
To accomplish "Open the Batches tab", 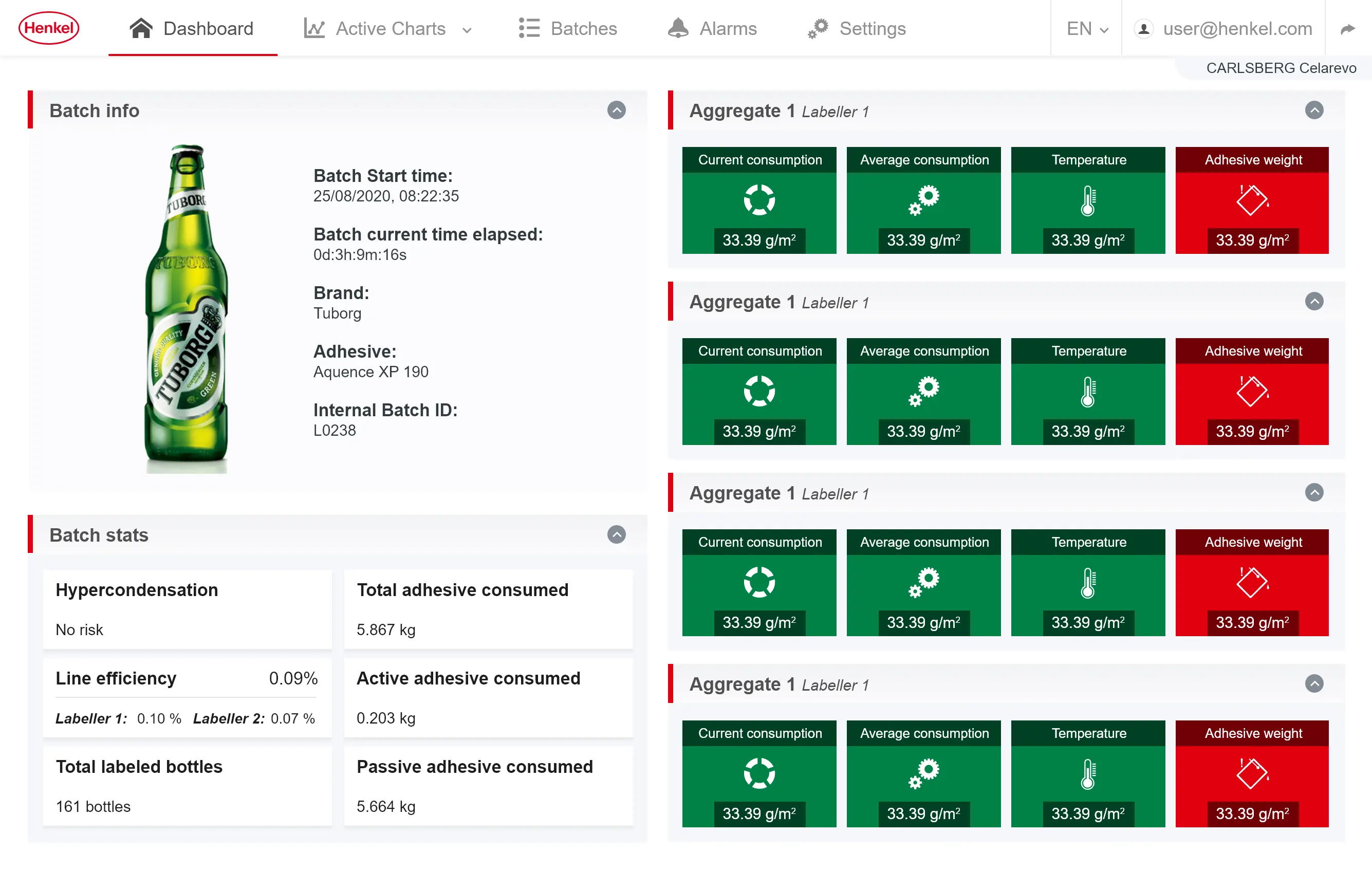I will (x=568, y=29).
